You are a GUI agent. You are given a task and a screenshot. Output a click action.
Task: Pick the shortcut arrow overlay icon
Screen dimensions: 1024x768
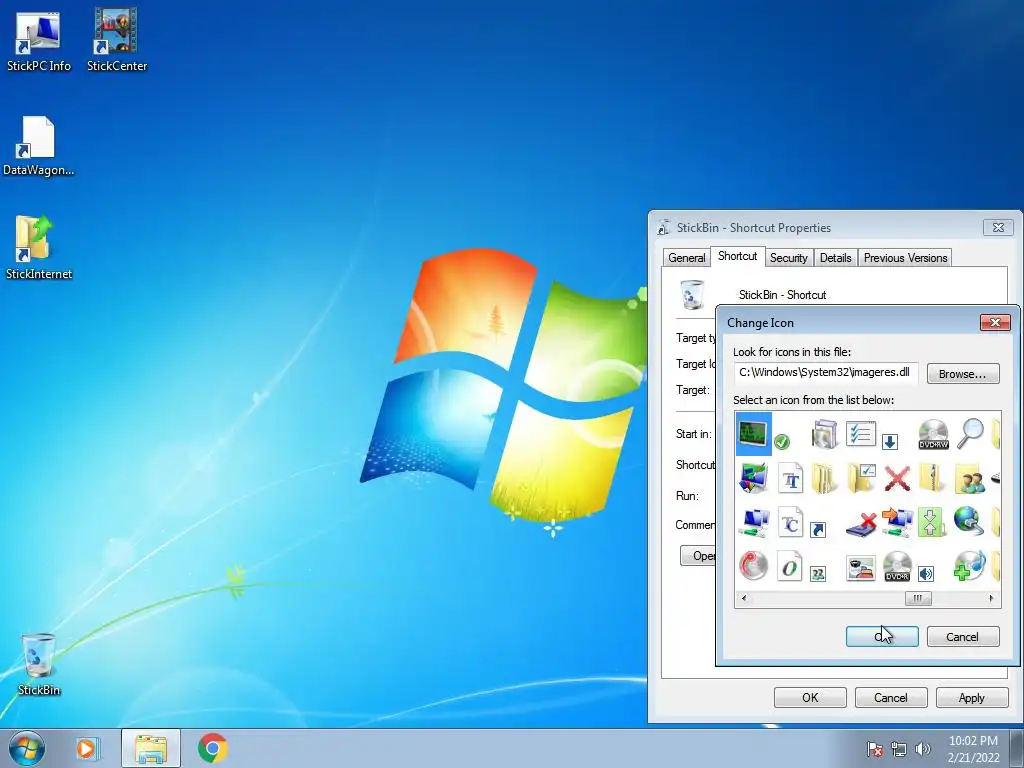pos(818,530)
